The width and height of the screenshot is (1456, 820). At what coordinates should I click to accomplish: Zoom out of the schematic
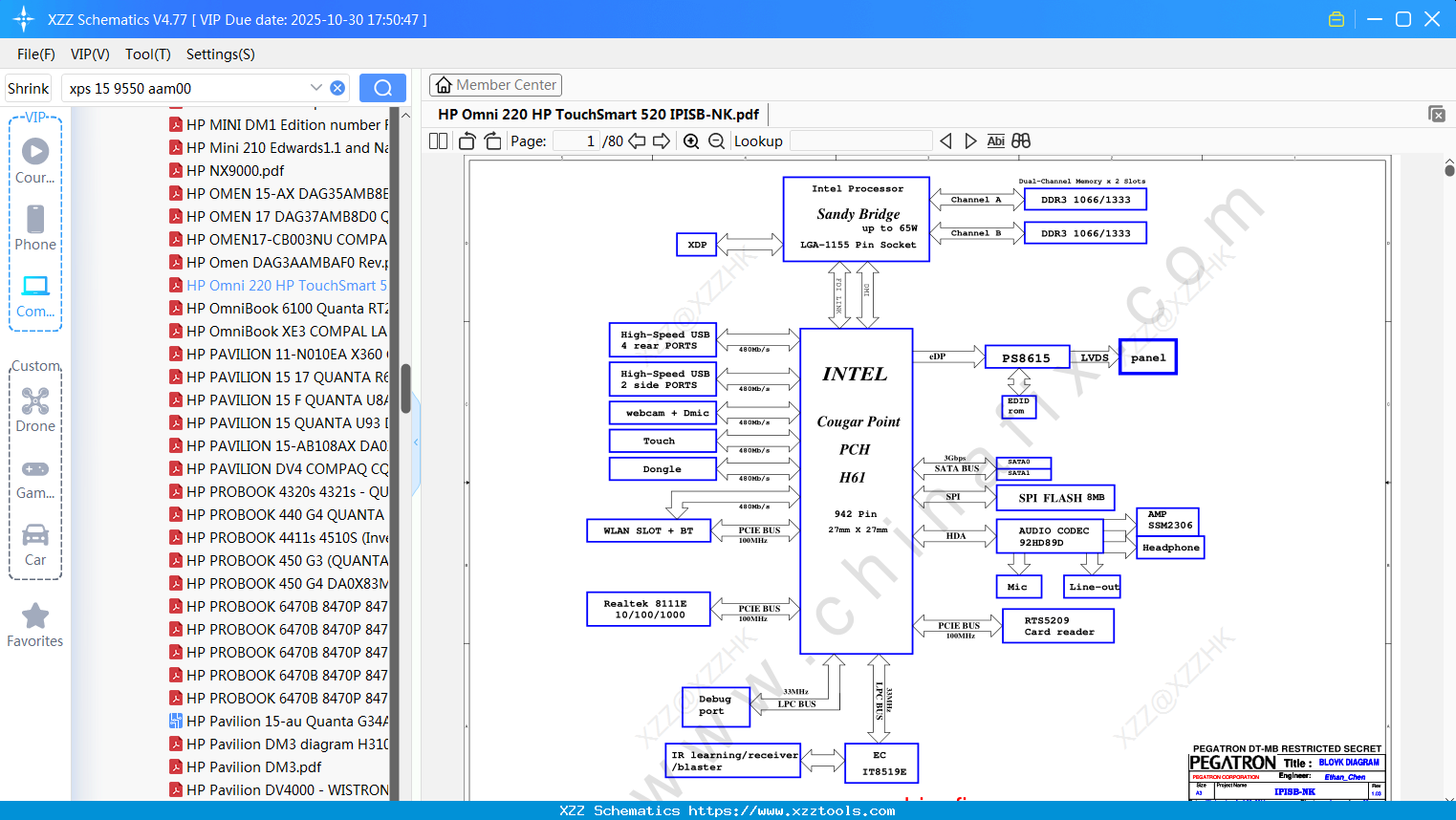point(716,141)
